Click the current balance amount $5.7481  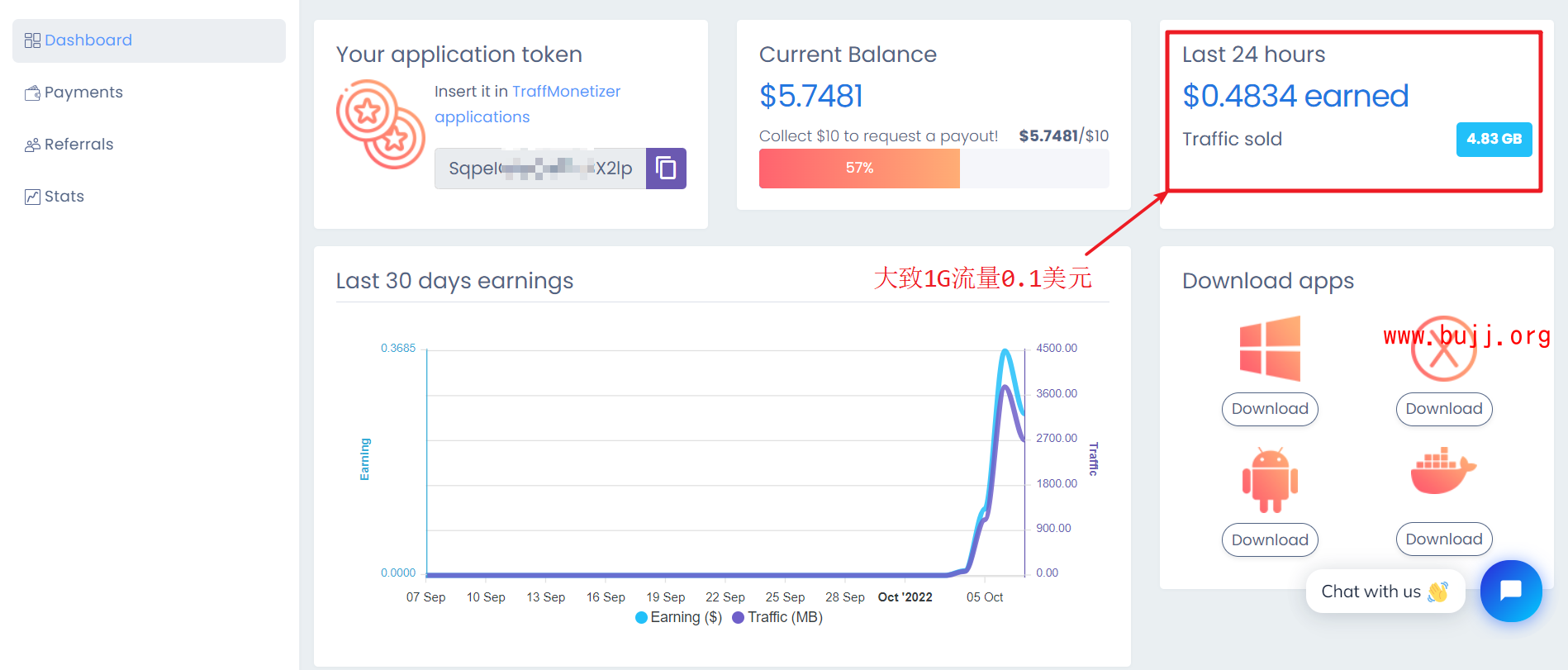(811, 96)
